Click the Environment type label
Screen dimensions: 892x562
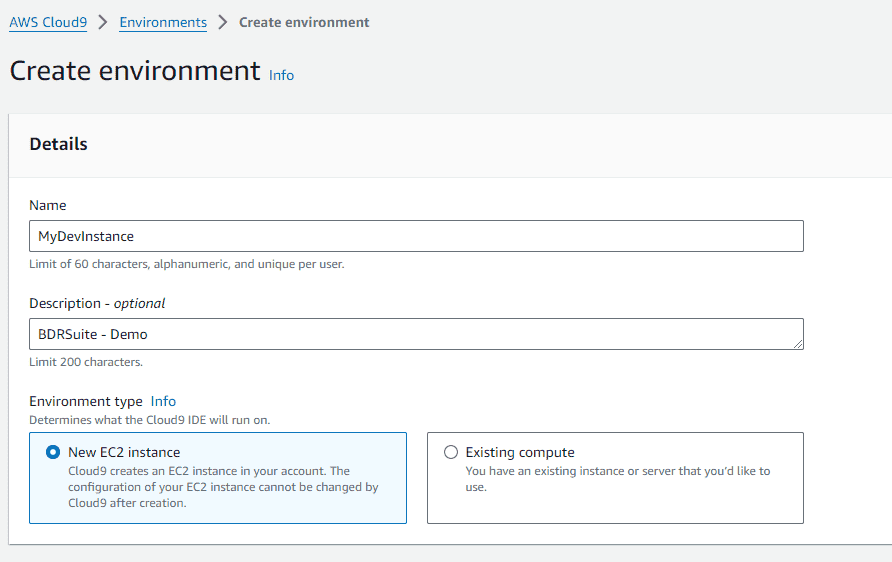click(86, 401)
